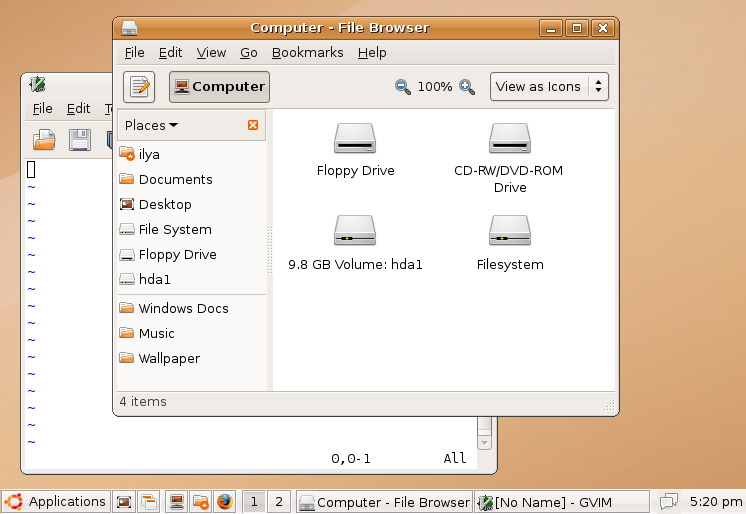Click GVIM scrollbar down arrow
The width and height of the screenshot is (746, 514).
tap(484, 443)
